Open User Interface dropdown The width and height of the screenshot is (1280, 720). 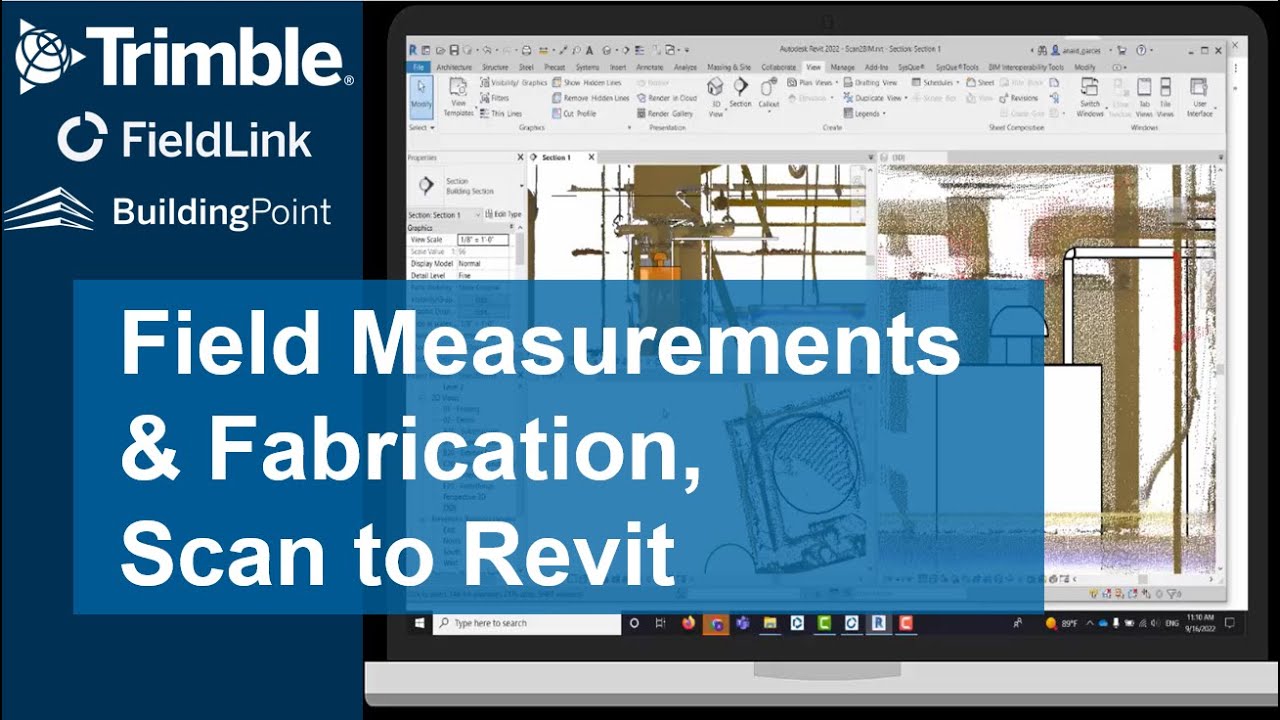pyautogui.click(x=1199, y=98)
